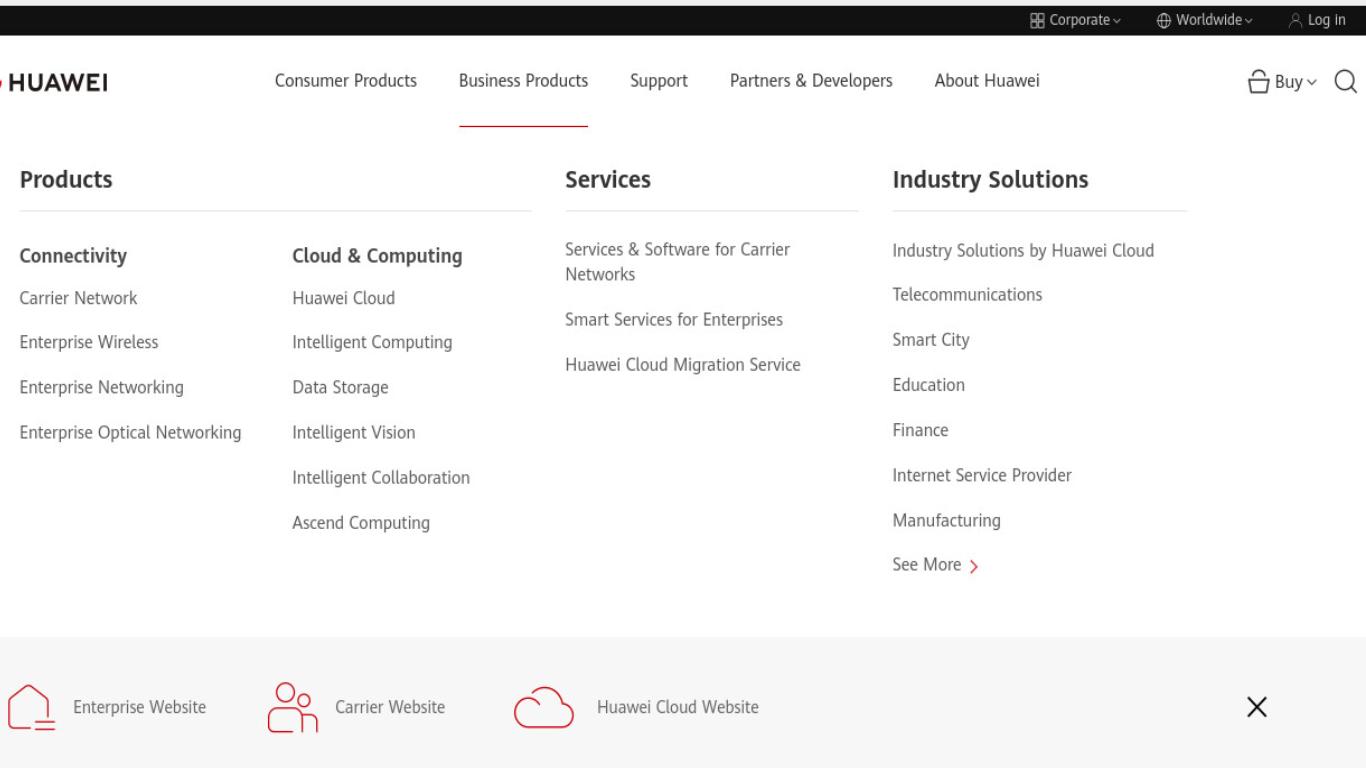Image resolution: width=1366 pixels, height=768 pixels.
Task: Open Huawei Cloud Website text link
Action: (678, 707)
